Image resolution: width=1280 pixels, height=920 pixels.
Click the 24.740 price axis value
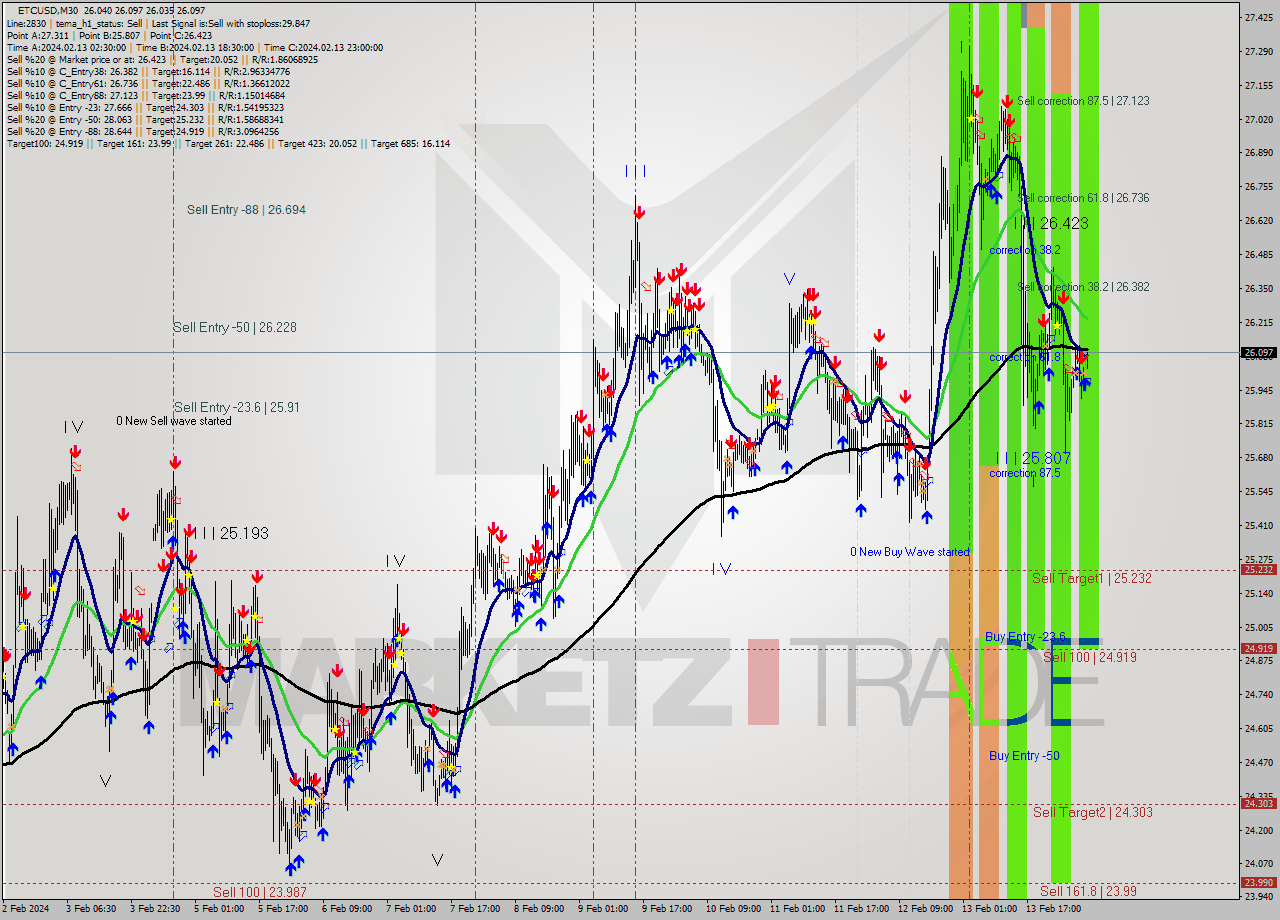(1258, 694)
